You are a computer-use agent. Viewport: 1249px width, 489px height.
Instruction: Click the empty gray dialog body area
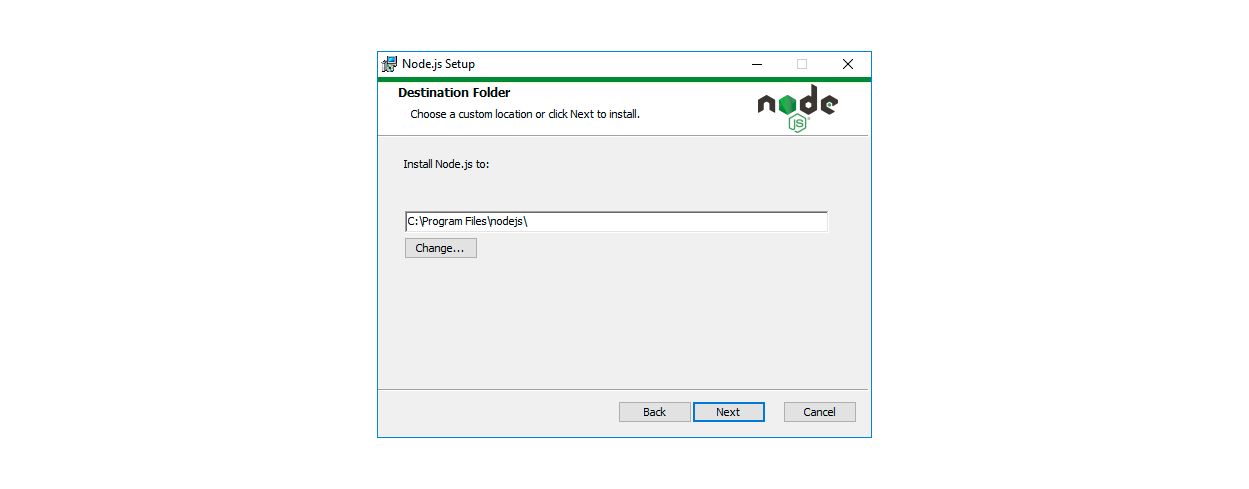(x=624, y=320)
